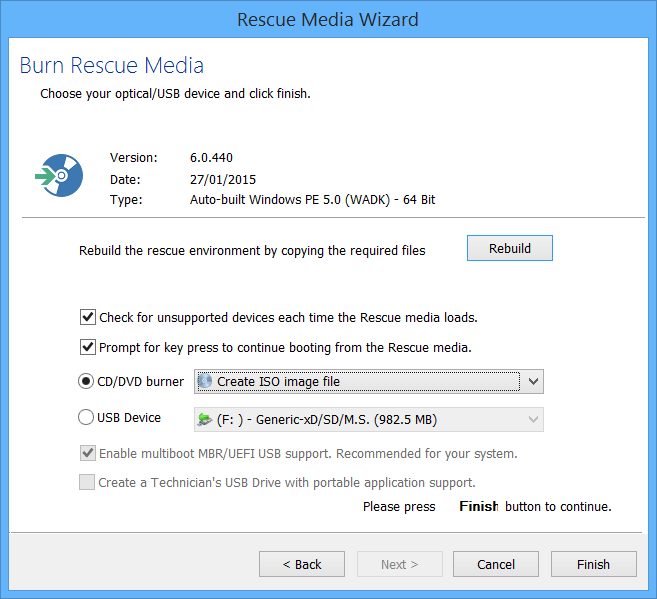The height and width of the screenshot is (599, 657).
Task: Uncheck Prompt for key press option
Action: coord(87,348)
